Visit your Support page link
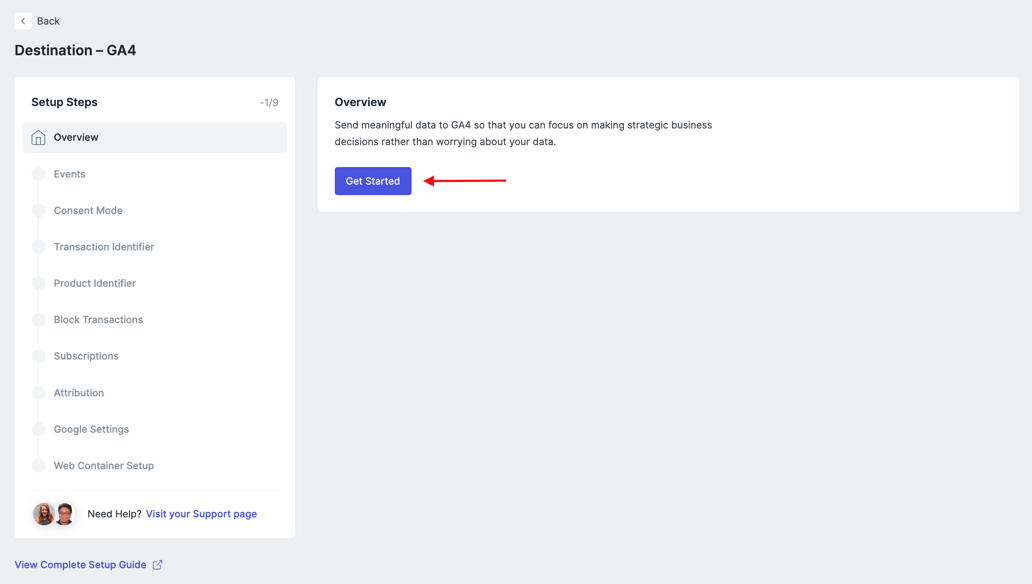 click(x=201, y=514)
